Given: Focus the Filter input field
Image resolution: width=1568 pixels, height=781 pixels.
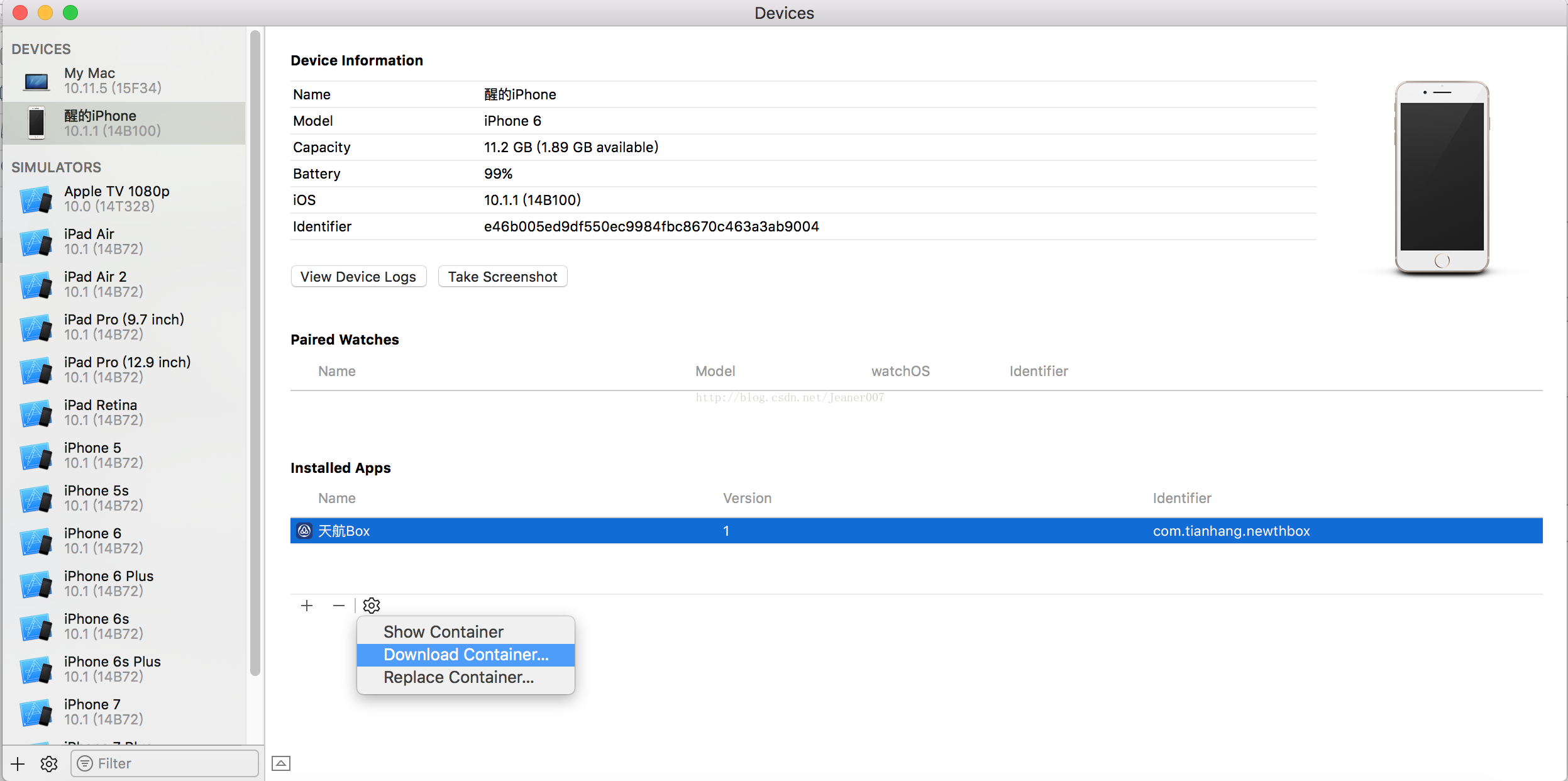Looking at the screenshot, I should tap(165, 763).
